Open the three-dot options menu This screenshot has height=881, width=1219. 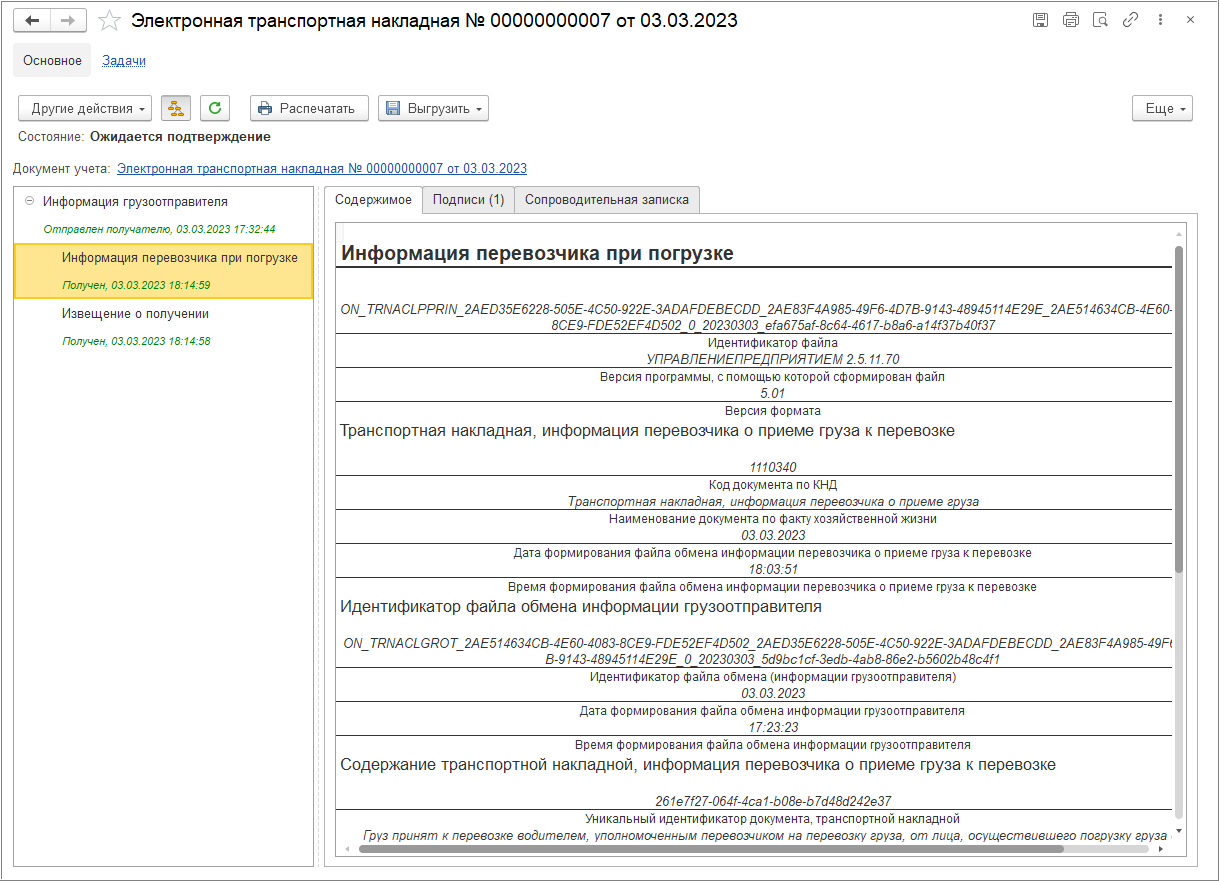pyautogui.click(x=1160, y=20)
